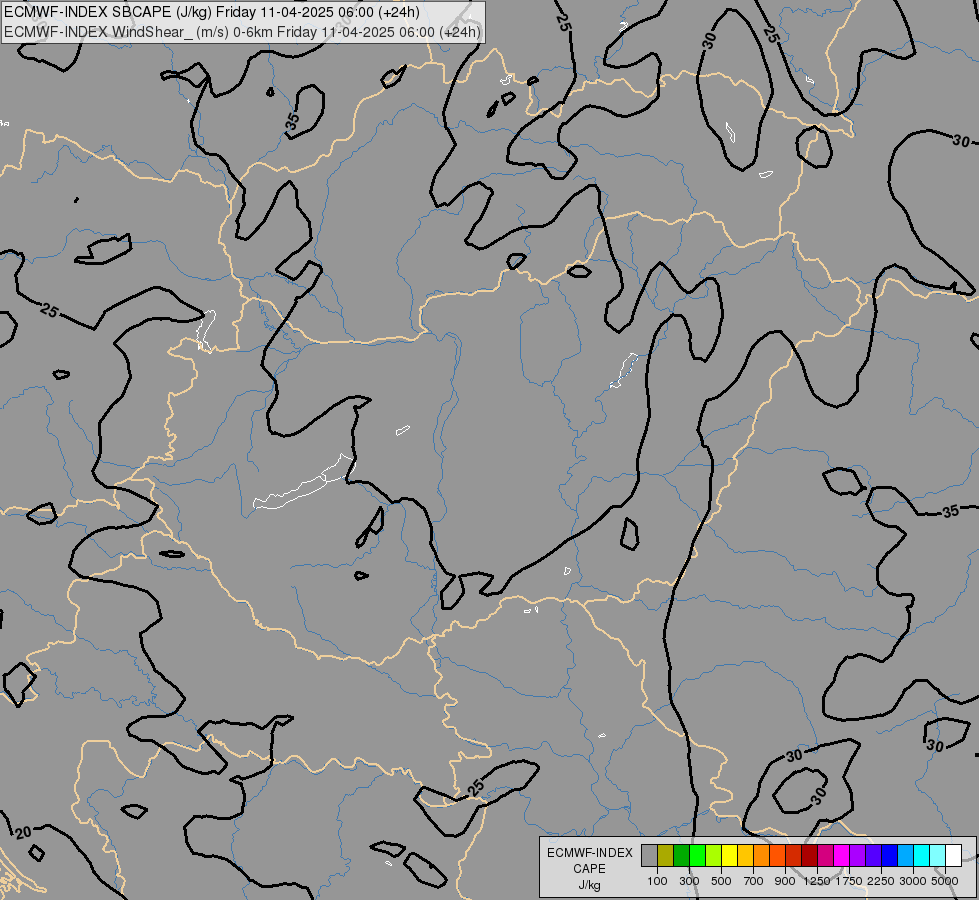Click the 700 legend value label
This screenshot has width=979, height=900.
tap(754, 881)
